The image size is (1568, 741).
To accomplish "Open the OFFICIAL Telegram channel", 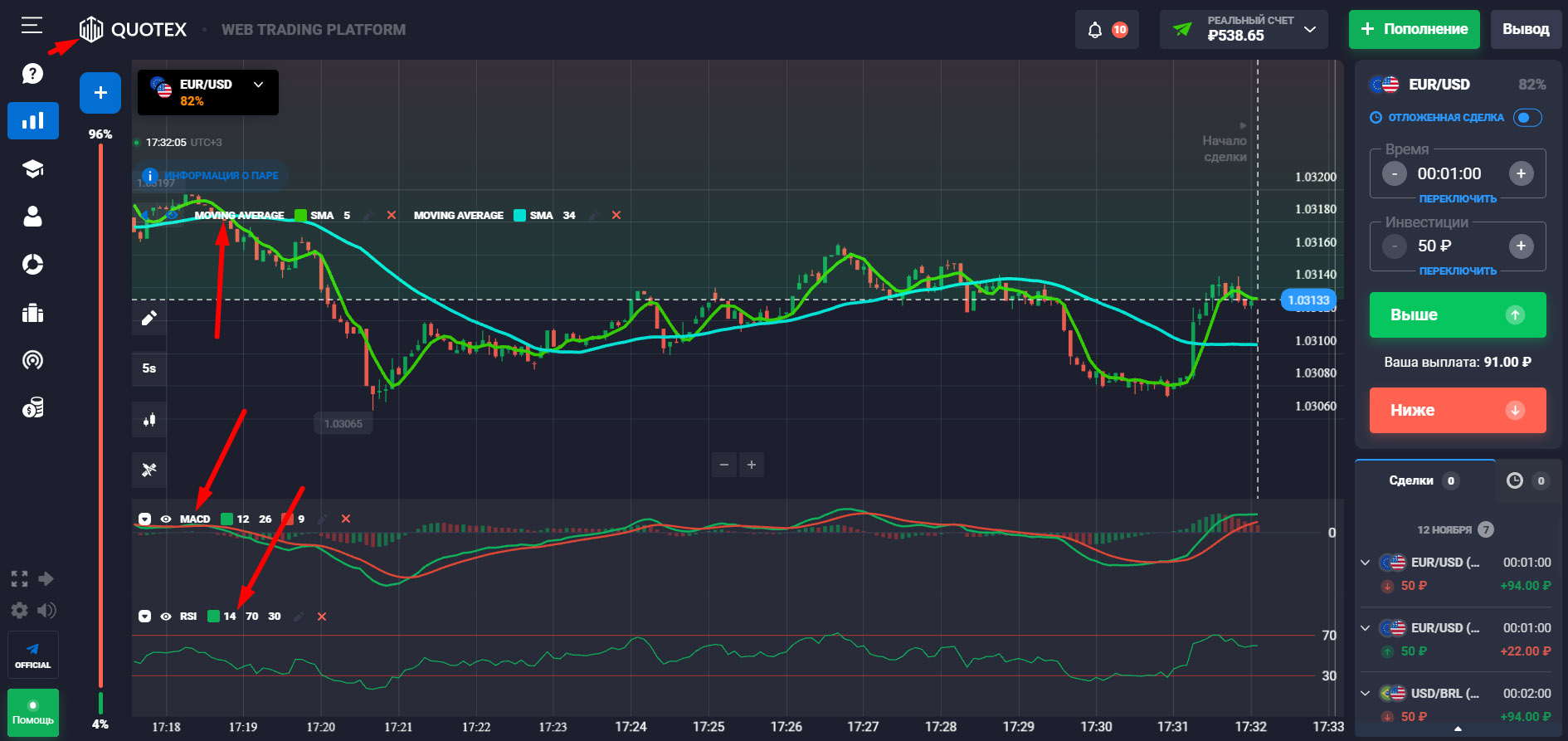I will (33, 655).
